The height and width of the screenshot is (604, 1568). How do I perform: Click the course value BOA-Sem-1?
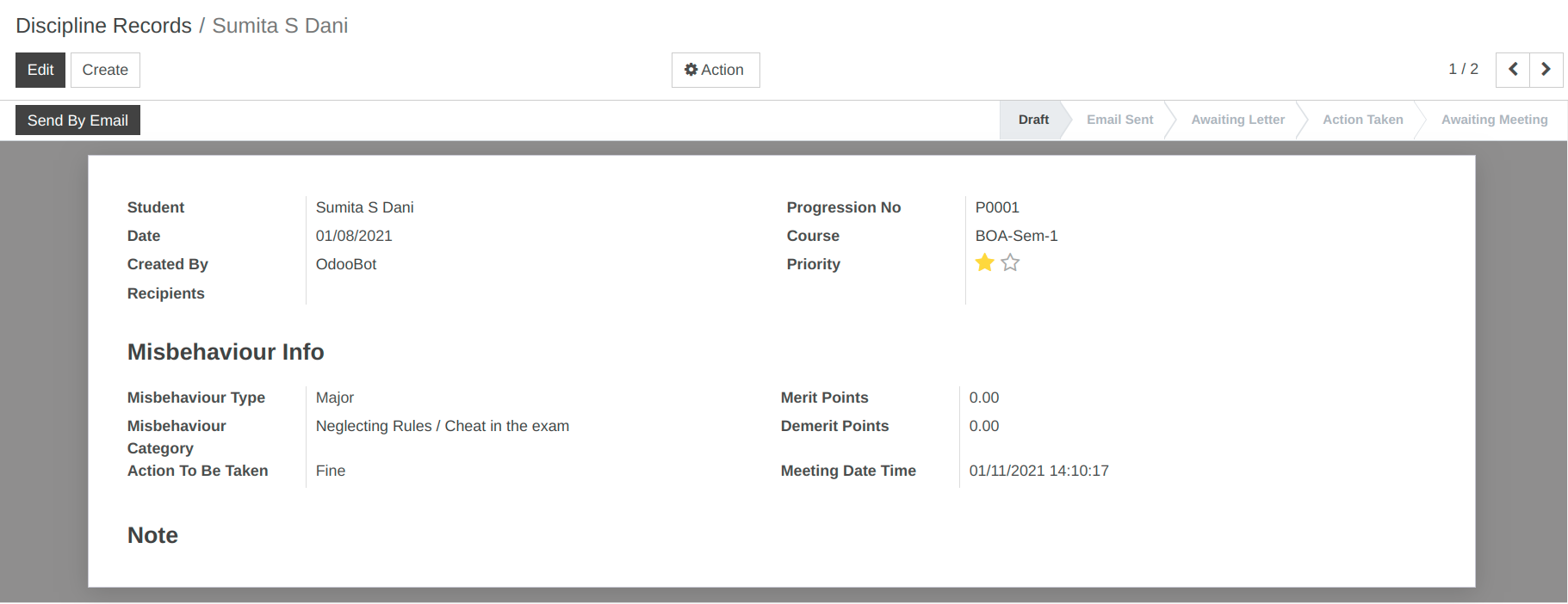(x=1016, y=236)
